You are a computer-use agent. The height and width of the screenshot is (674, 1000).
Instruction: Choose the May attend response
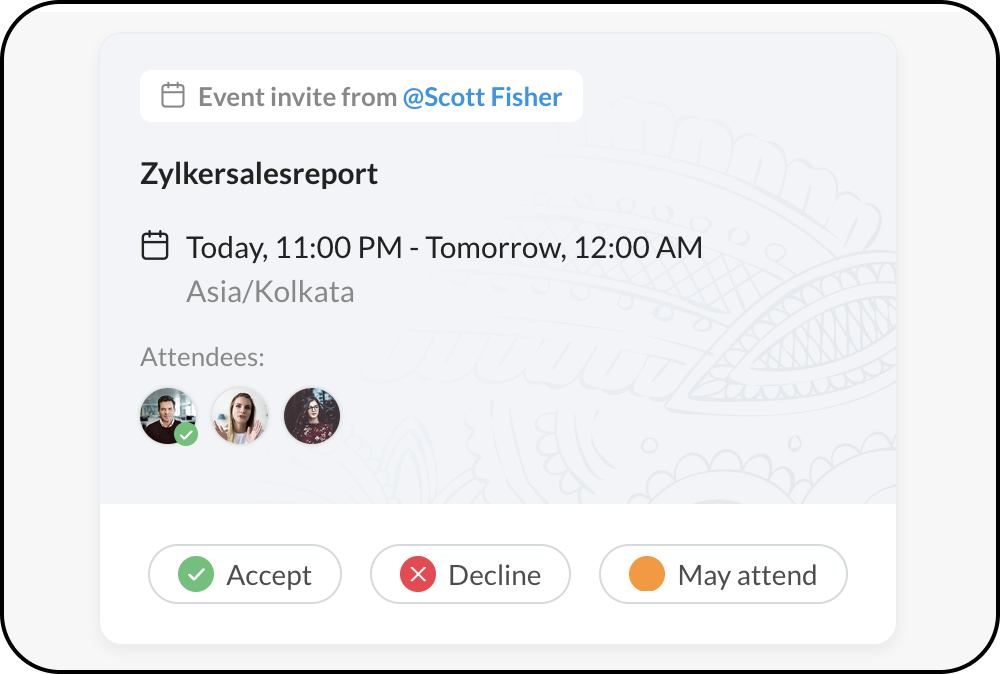(723, 574)
